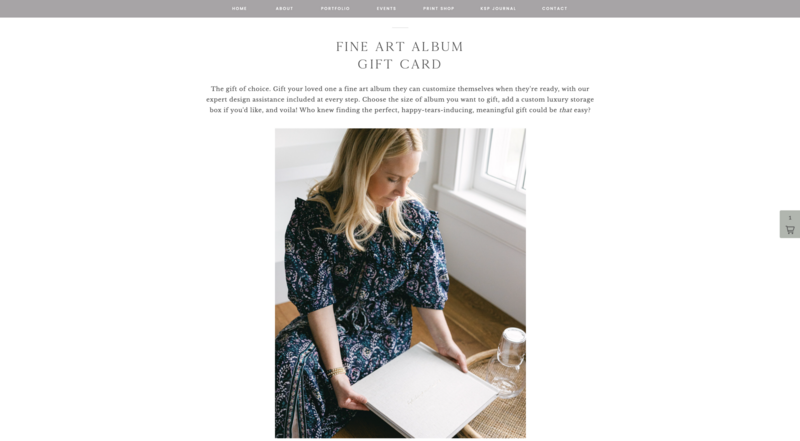The image size is (800, 441).
Task: Navigate to Portfolio
Action: pyautogui.click(x=335, y=9)
